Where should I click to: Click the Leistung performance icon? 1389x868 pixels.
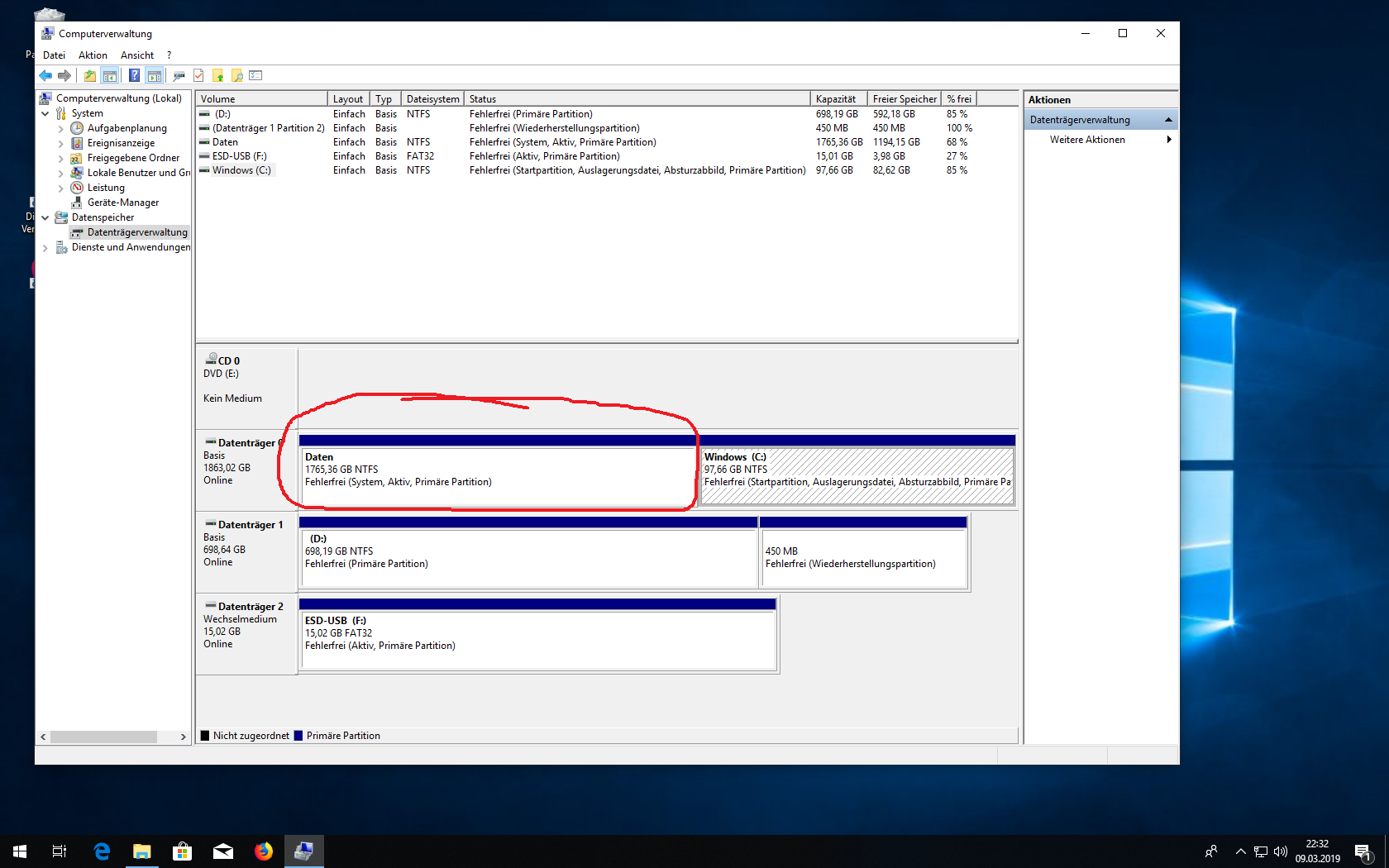point(77,188)
